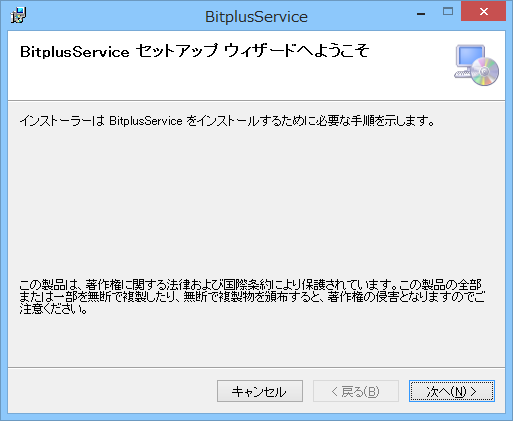Proceed with the 次へ(N) button
513x421 pixels.
[452, 391]
